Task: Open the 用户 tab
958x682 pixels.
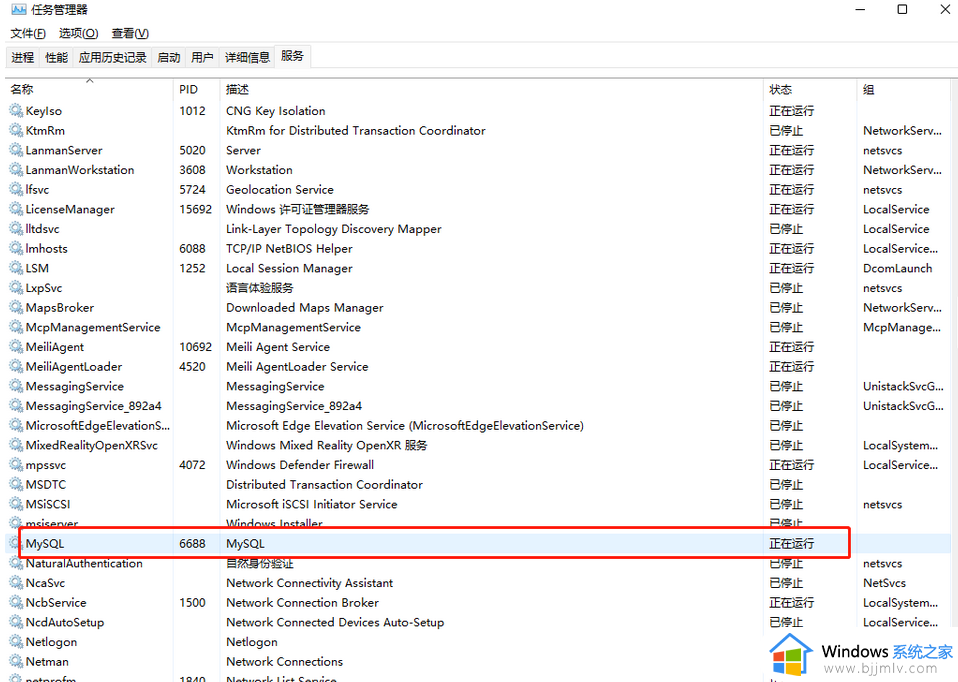Action: (202, 57)
